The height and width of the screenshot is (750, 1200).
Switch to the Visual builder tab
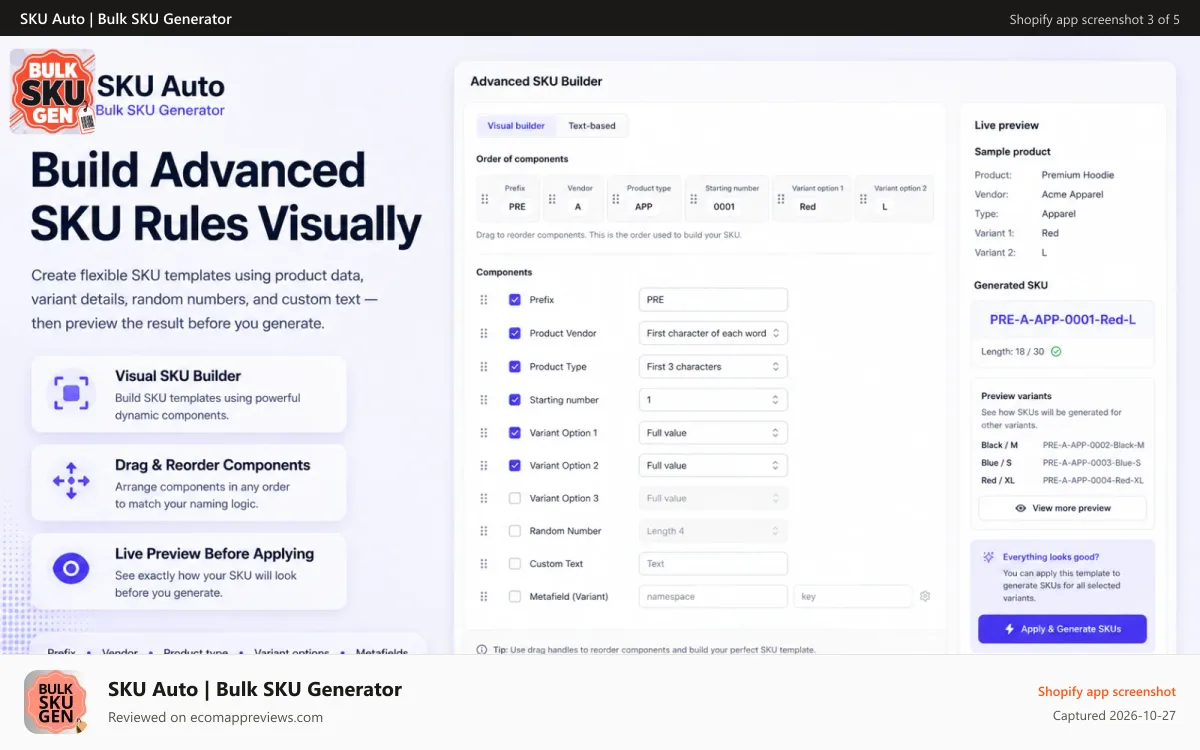pyautogui.click(x=516, y=126)
